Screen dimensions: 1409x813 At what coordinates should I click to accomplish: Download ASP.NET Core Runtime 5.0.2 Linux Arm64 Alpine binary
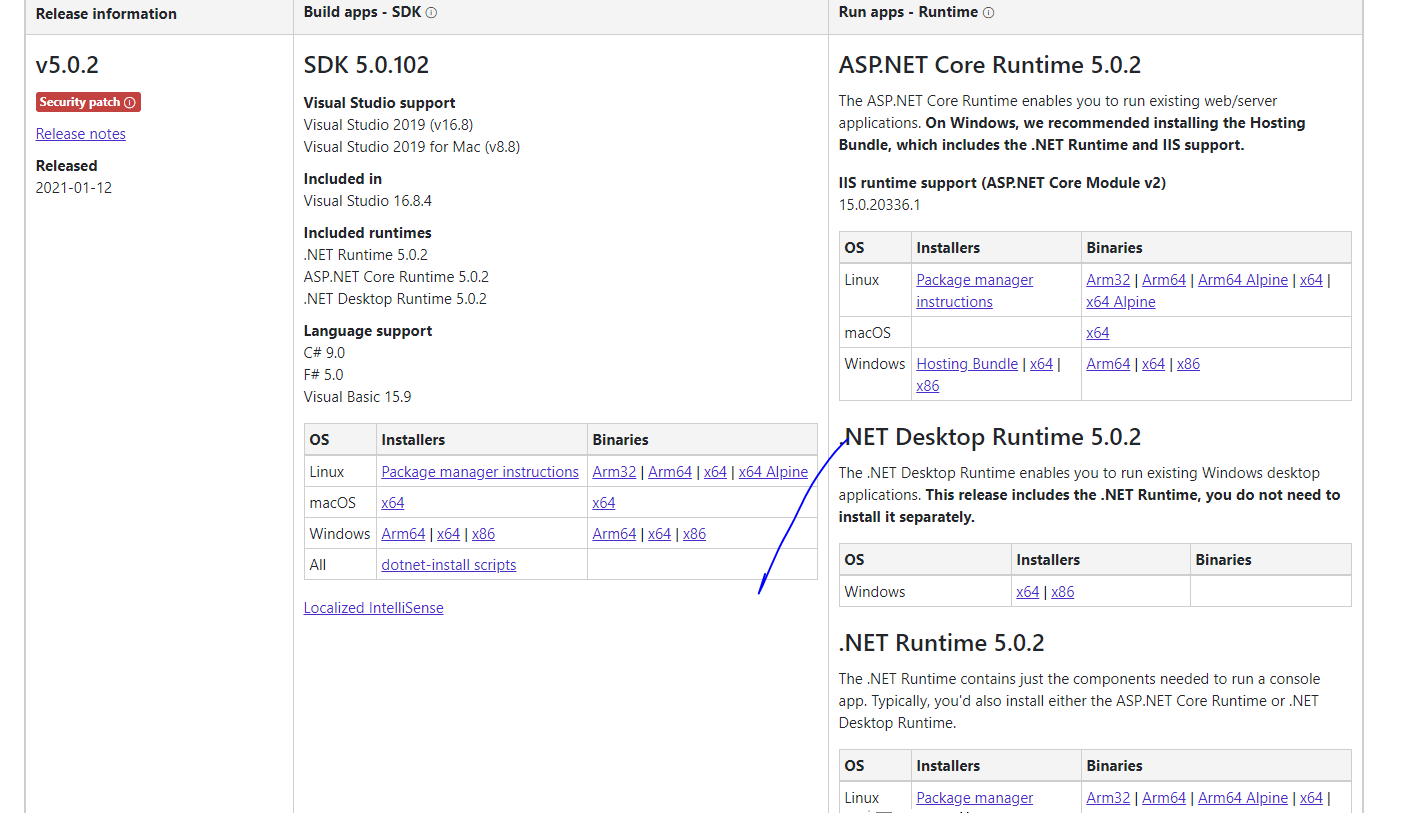1243,280
